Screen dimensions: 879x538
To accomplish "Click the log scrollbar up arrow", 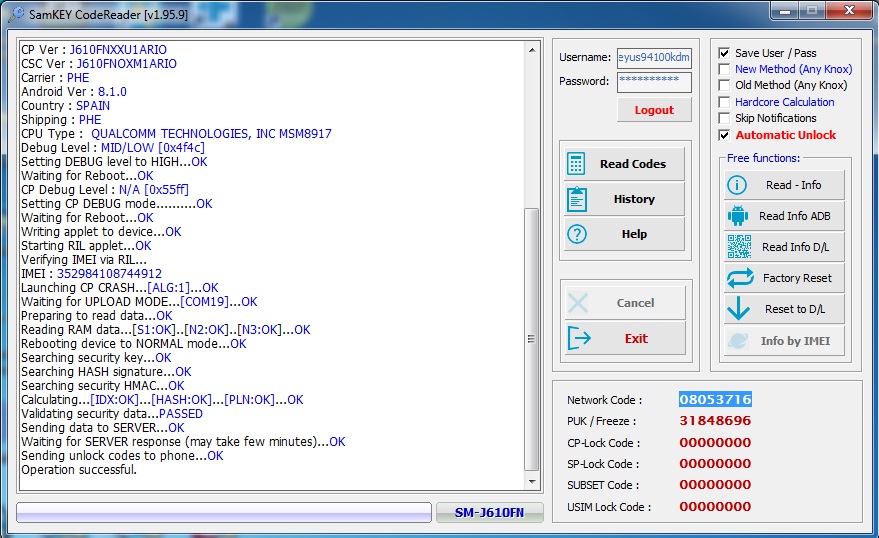I will click(x=531, y=50).
